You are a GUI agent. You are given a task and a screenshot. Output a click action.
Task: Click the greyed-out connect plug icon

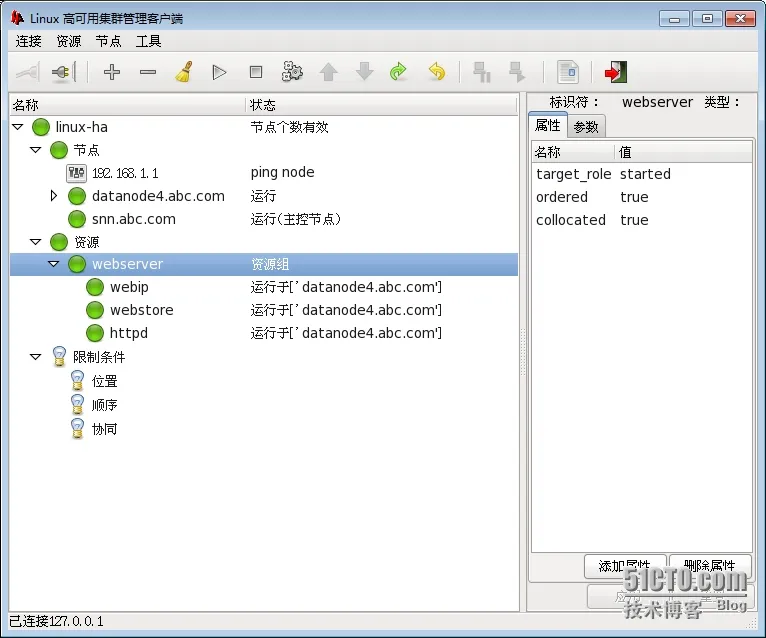[27, 72]
